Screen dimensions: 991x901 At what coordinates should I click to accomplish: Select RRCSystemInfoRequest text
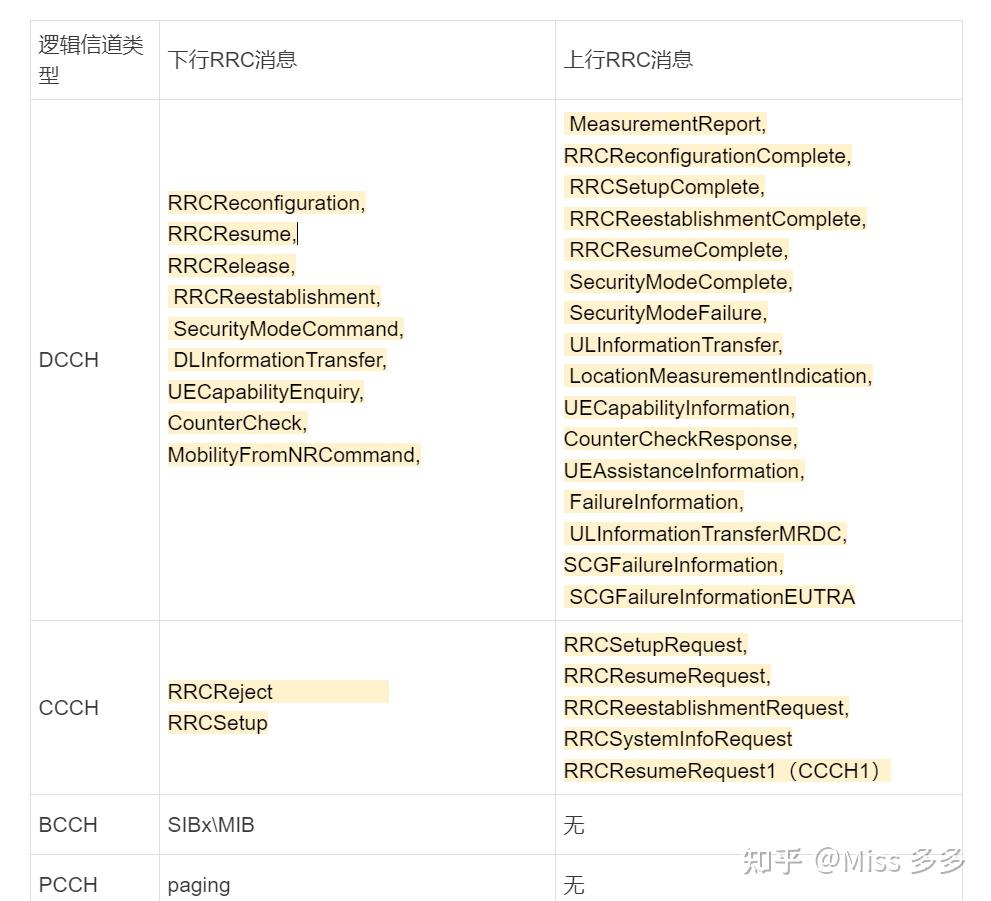(678, 739)
